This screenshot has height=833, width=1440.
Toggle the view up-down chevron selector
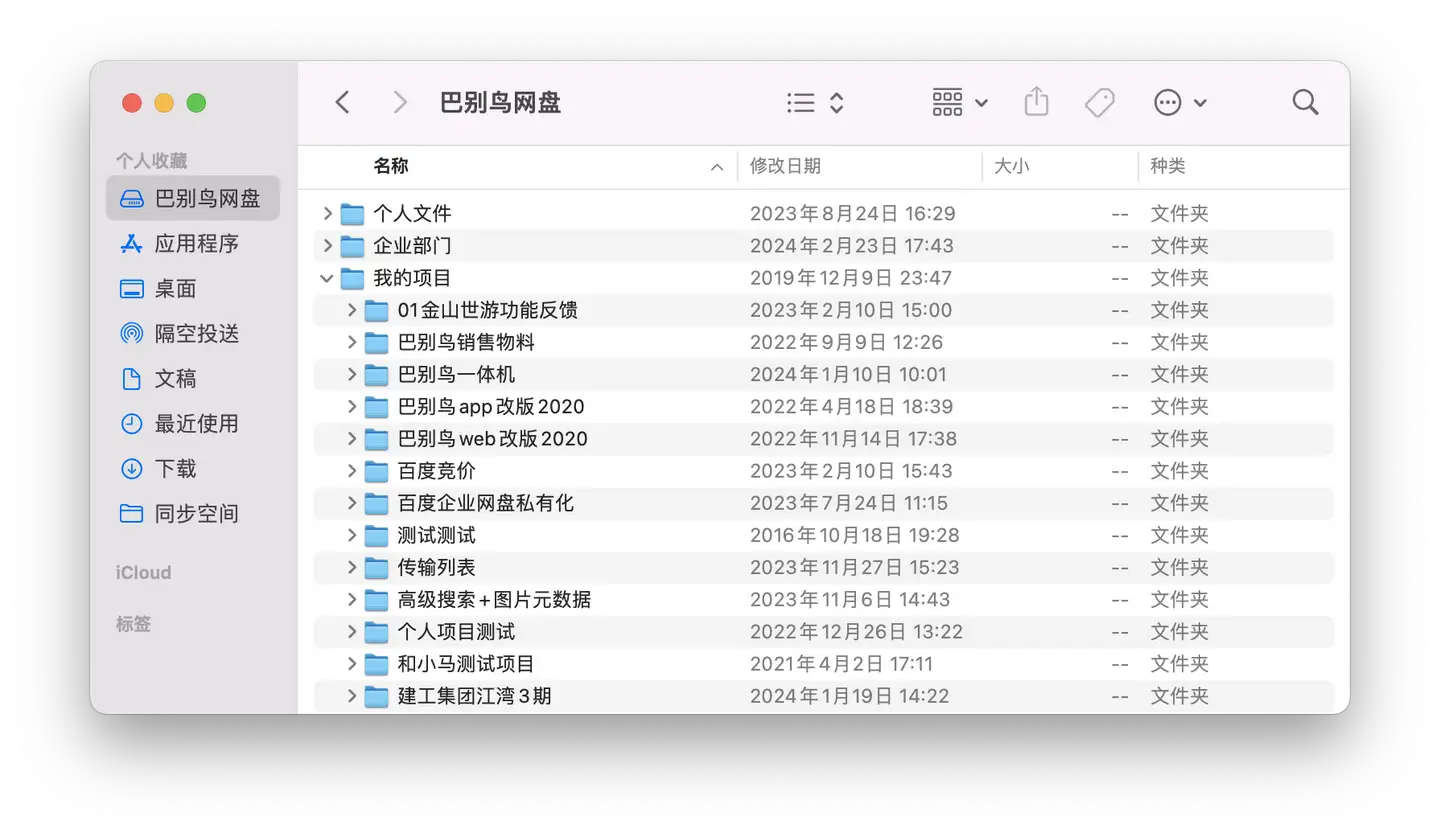[x=837, y=102]
